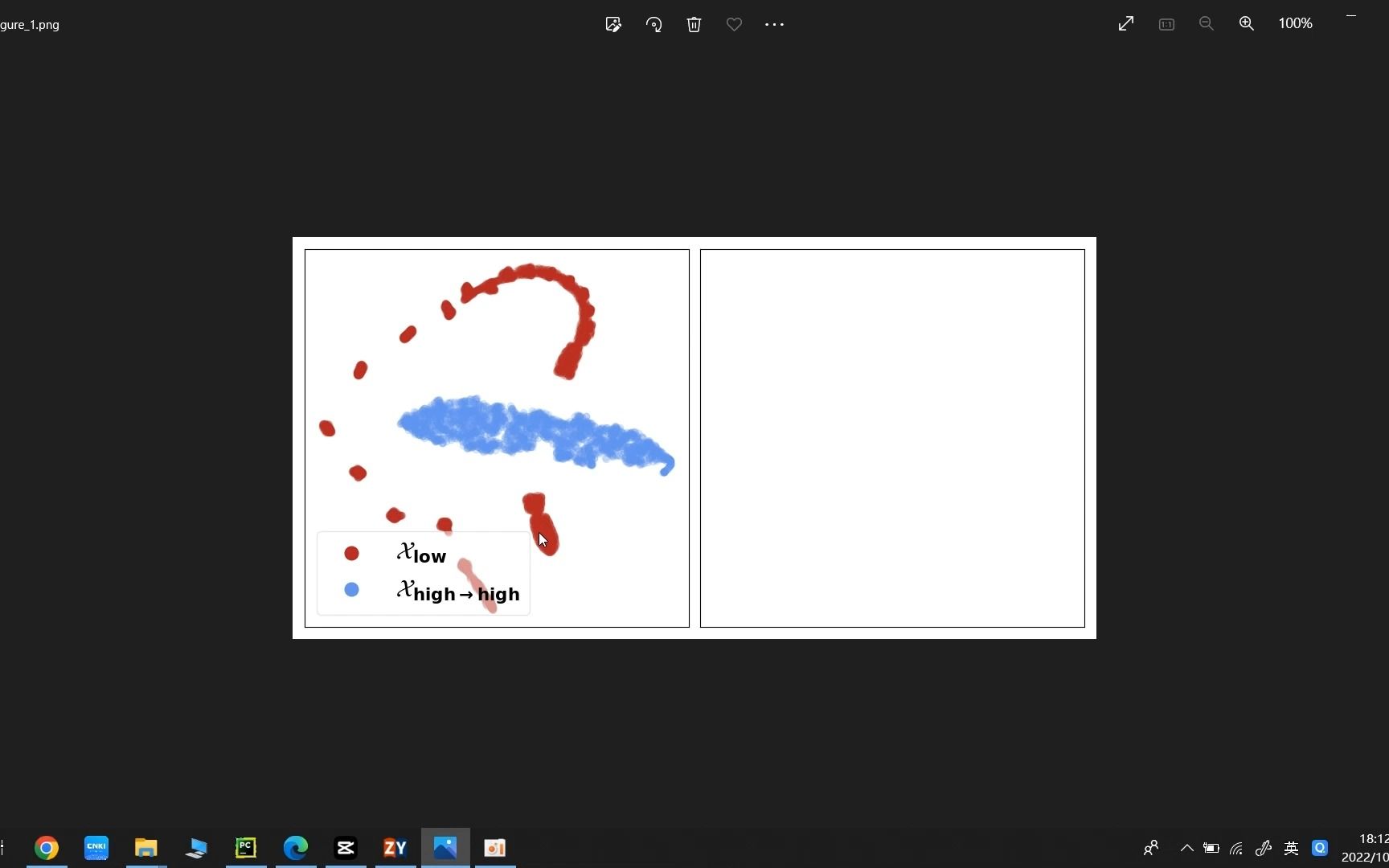Open Microsoft Edge from taskbar
This screenshot has width=1389, height=868.
pyautogui.click(x=296, y=848)
